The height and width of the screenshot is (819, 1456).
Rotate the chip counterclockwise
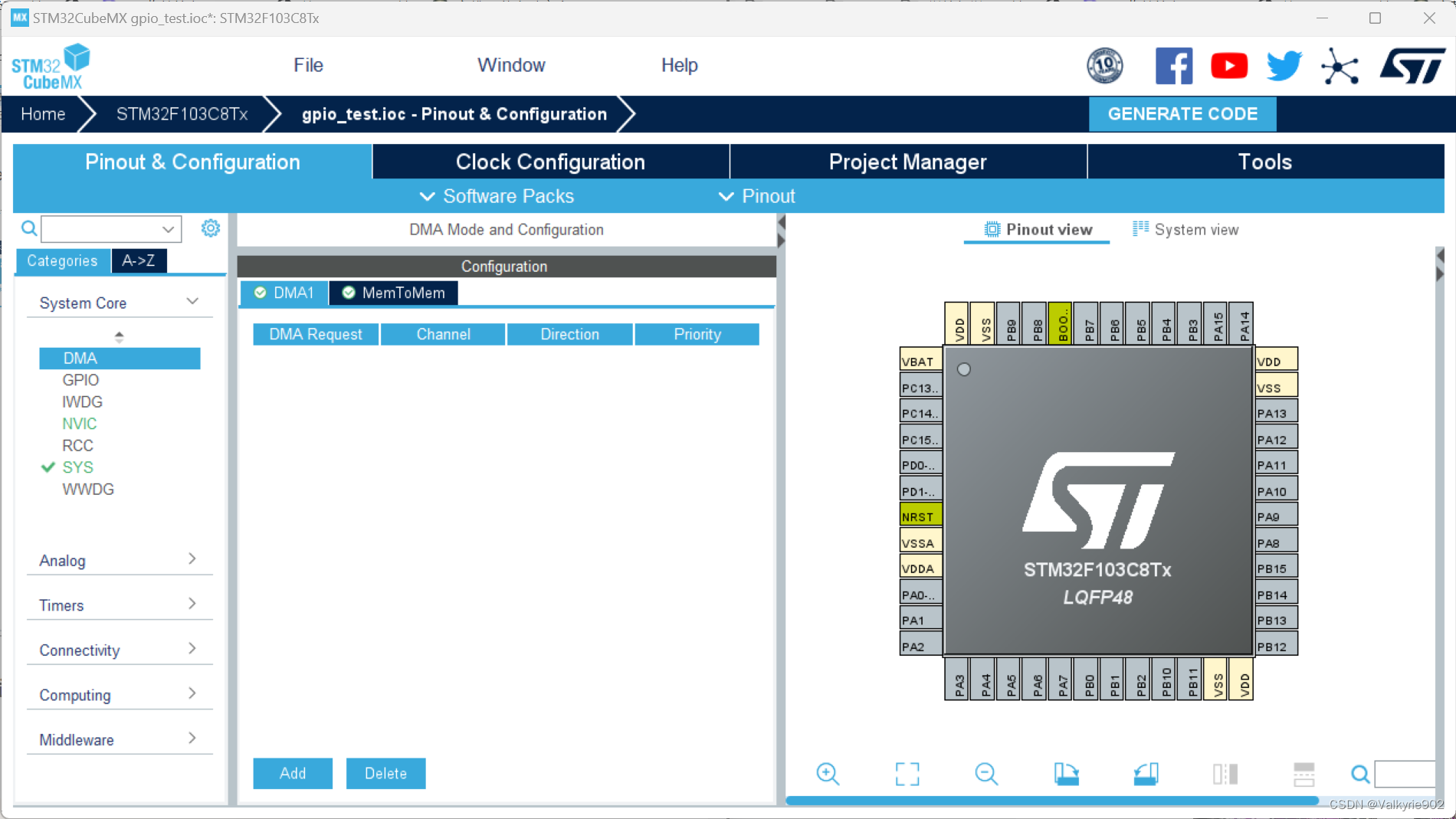pos(1145,774)
